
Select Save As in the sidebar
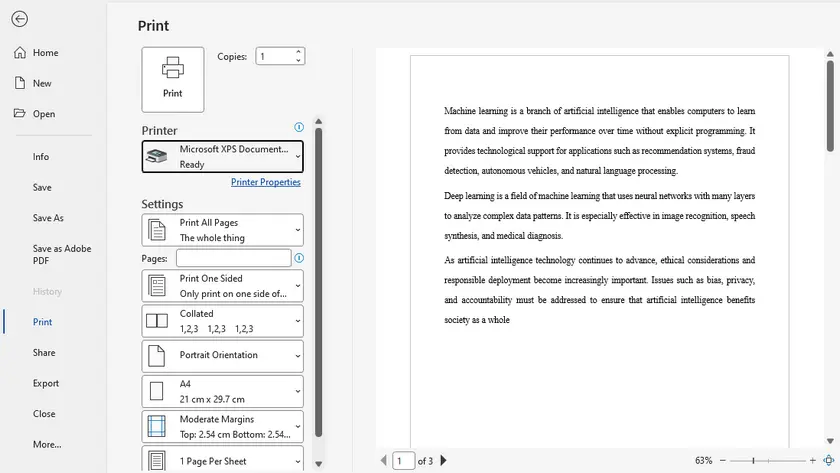pos(48,218)
